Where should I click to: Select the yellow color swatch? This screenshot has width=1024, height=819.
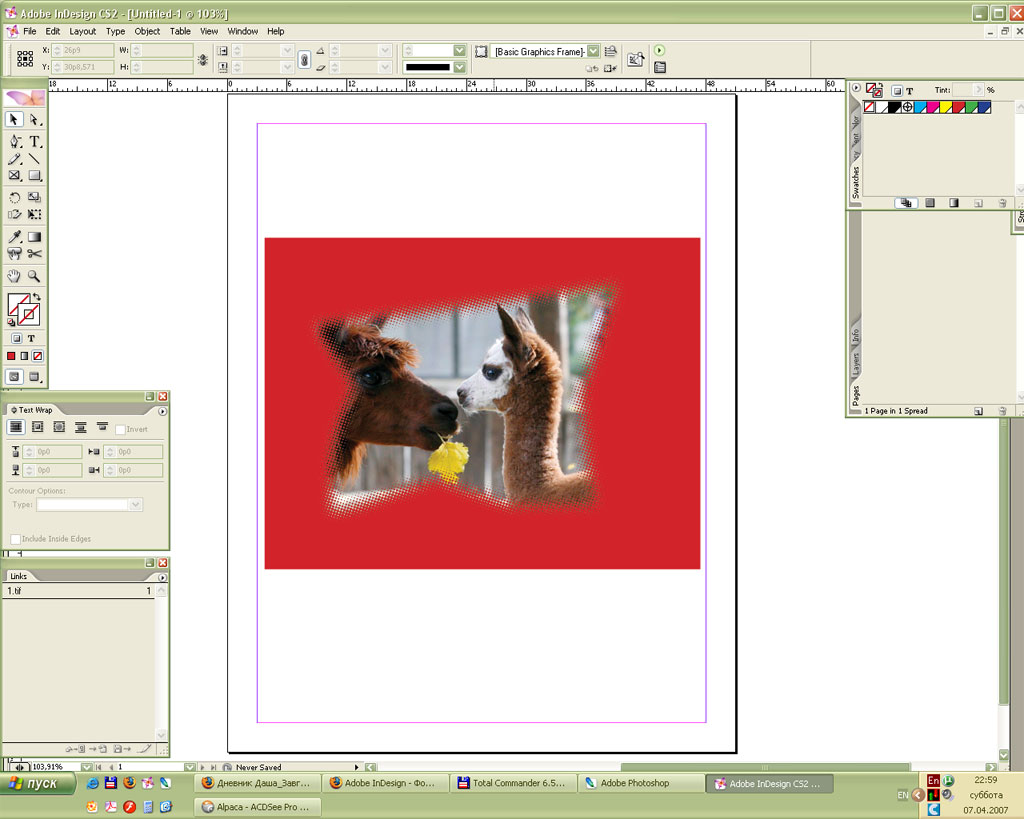pos(946,108)
